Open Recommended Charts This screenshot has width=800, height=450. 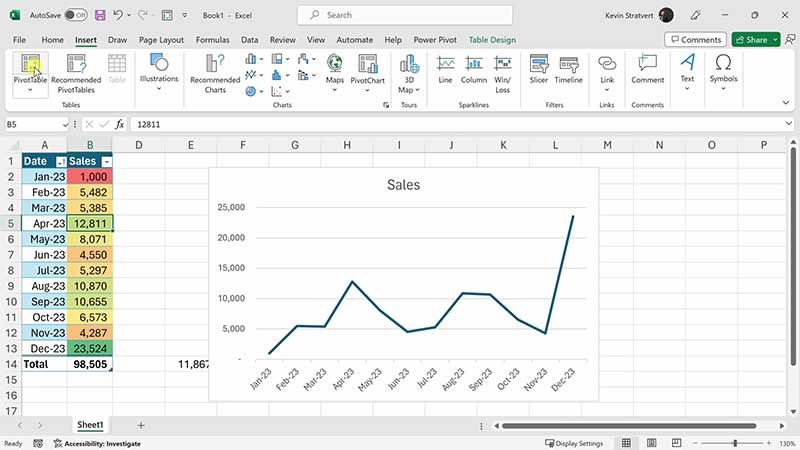click(215, 73)
